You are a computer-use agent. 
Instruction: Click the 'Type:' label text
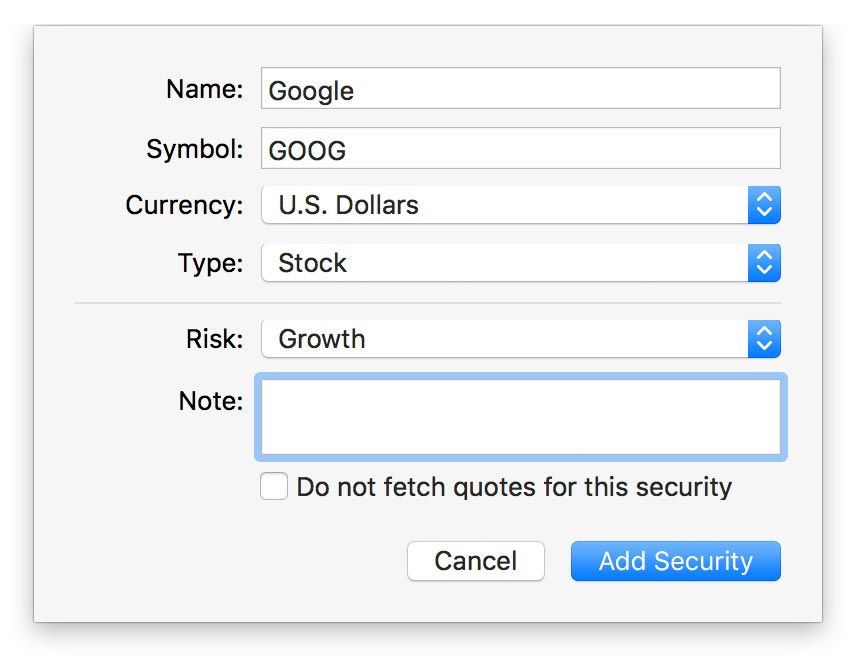click(210, 263)
